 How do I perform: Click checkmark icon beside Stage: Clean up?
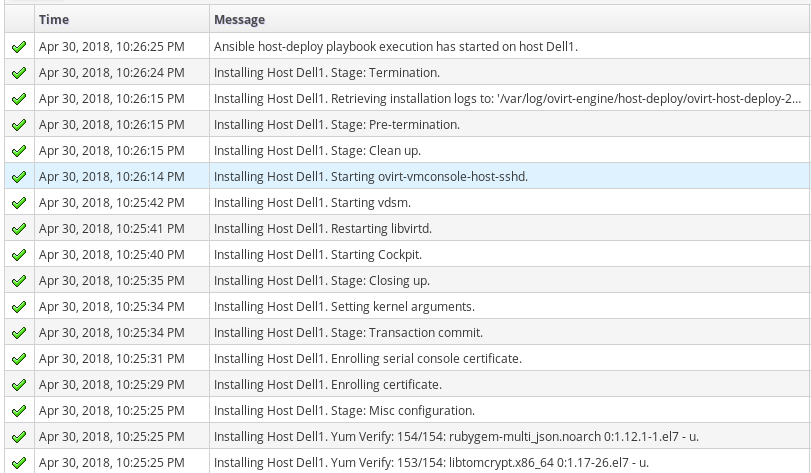pyautogui.click(x=19, y=151)
